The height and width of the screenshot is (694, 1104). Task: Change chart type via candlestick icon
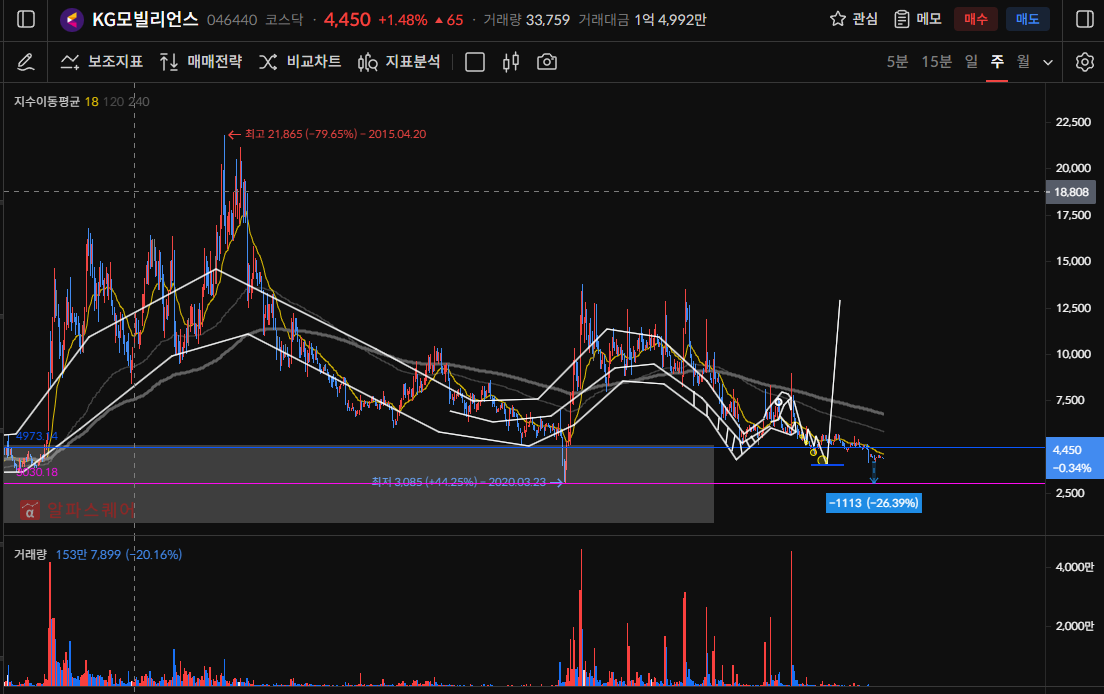[511, 62]
